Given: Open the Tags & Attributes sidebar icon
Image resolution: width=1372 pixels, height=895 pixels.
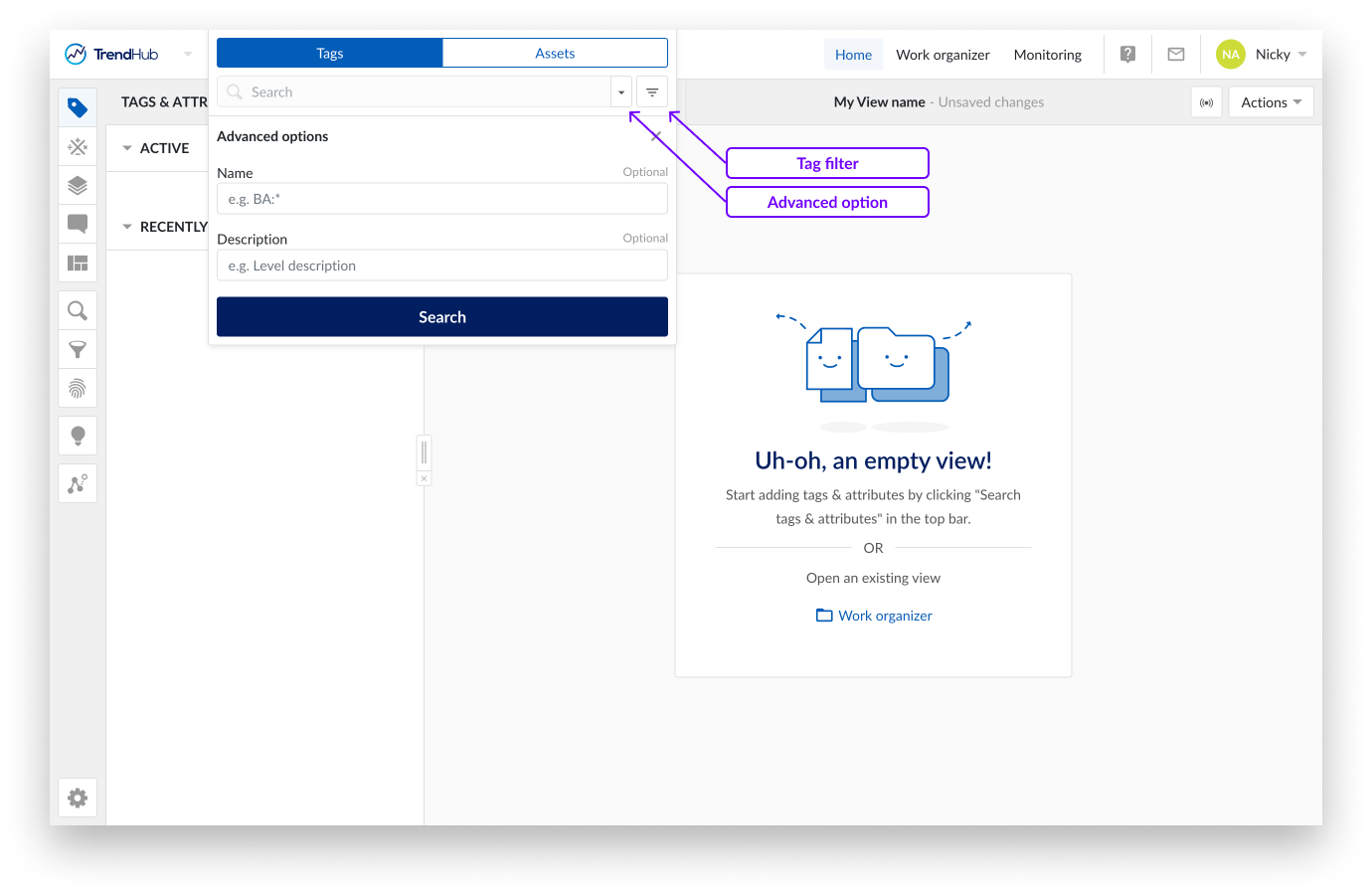Looking at the screenshot, I should [78, 107].
